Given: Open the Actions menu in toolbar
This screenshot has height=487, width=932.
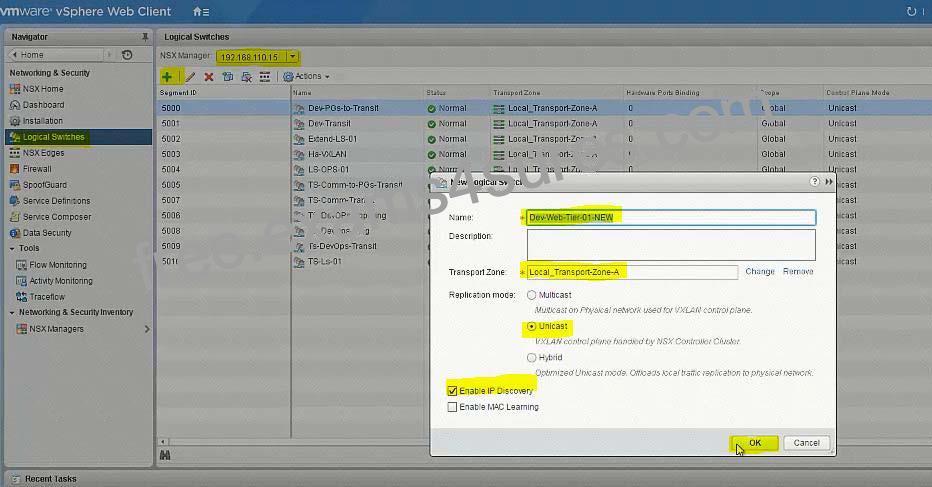Looking at the screenshot, I should (306, 76).
